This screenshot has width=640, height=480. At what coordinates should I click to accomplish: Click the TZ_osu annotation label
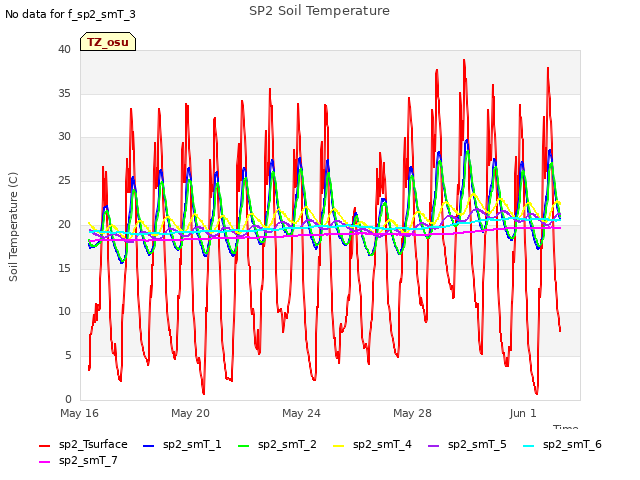coord(108,42)
